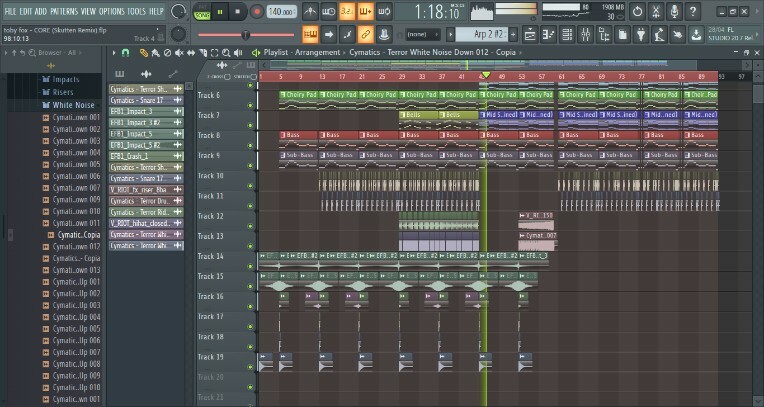
Task: Click the undo history circular arrow icon
Action: (x=637, y=12)
